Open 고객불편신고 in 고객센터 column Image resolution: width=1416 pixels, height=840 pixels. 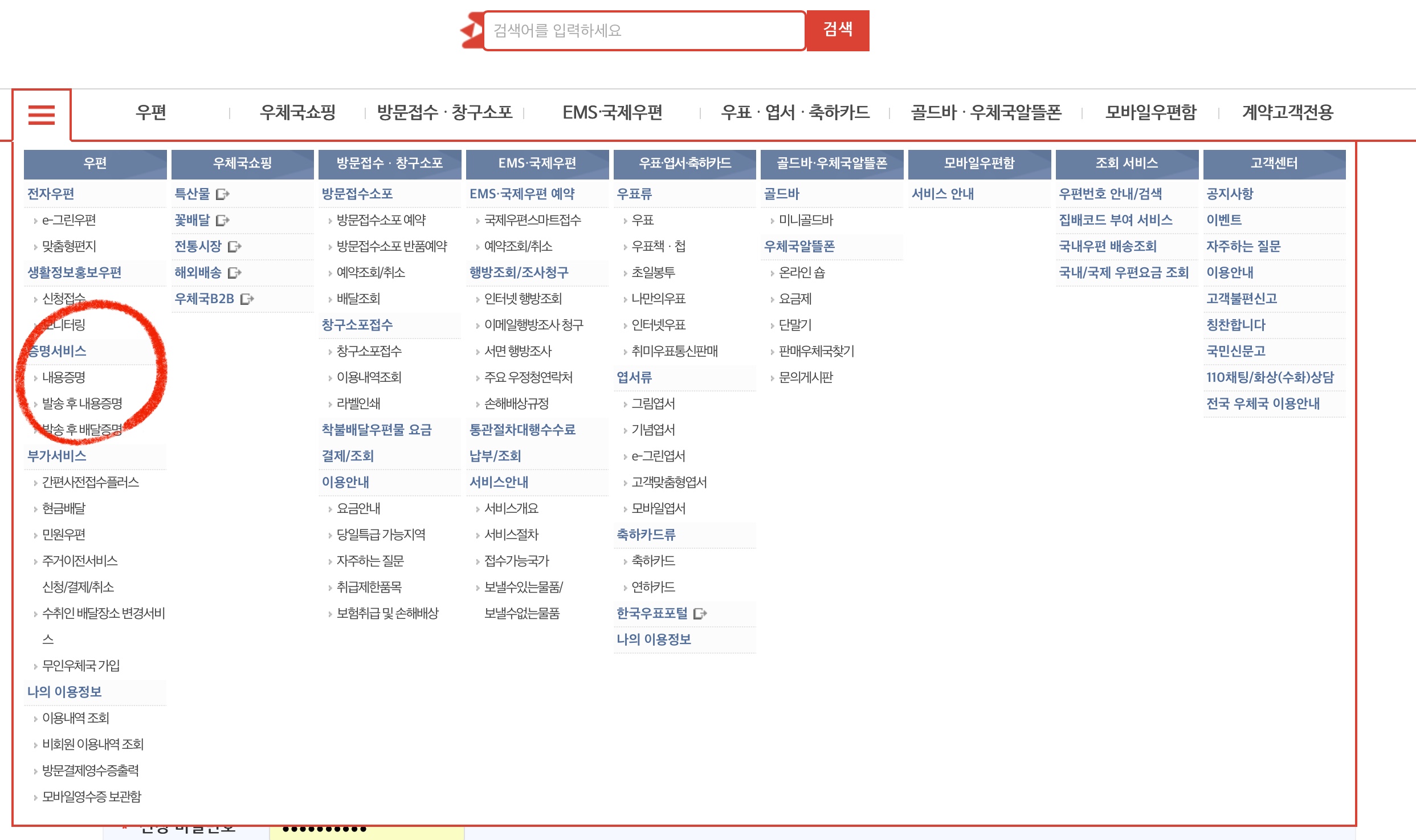1241,299
